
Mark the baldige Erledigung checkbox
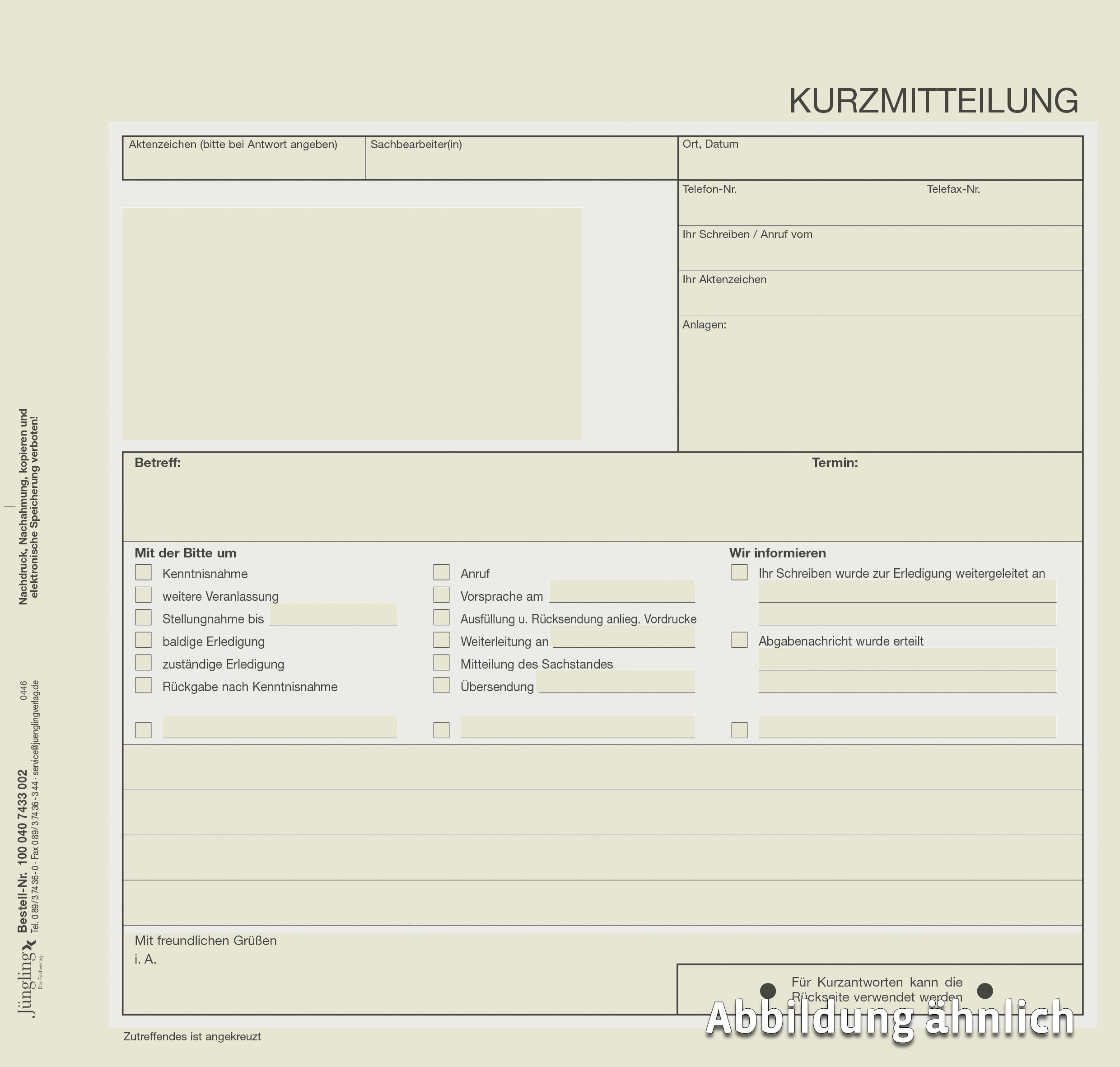click(143, 640)
